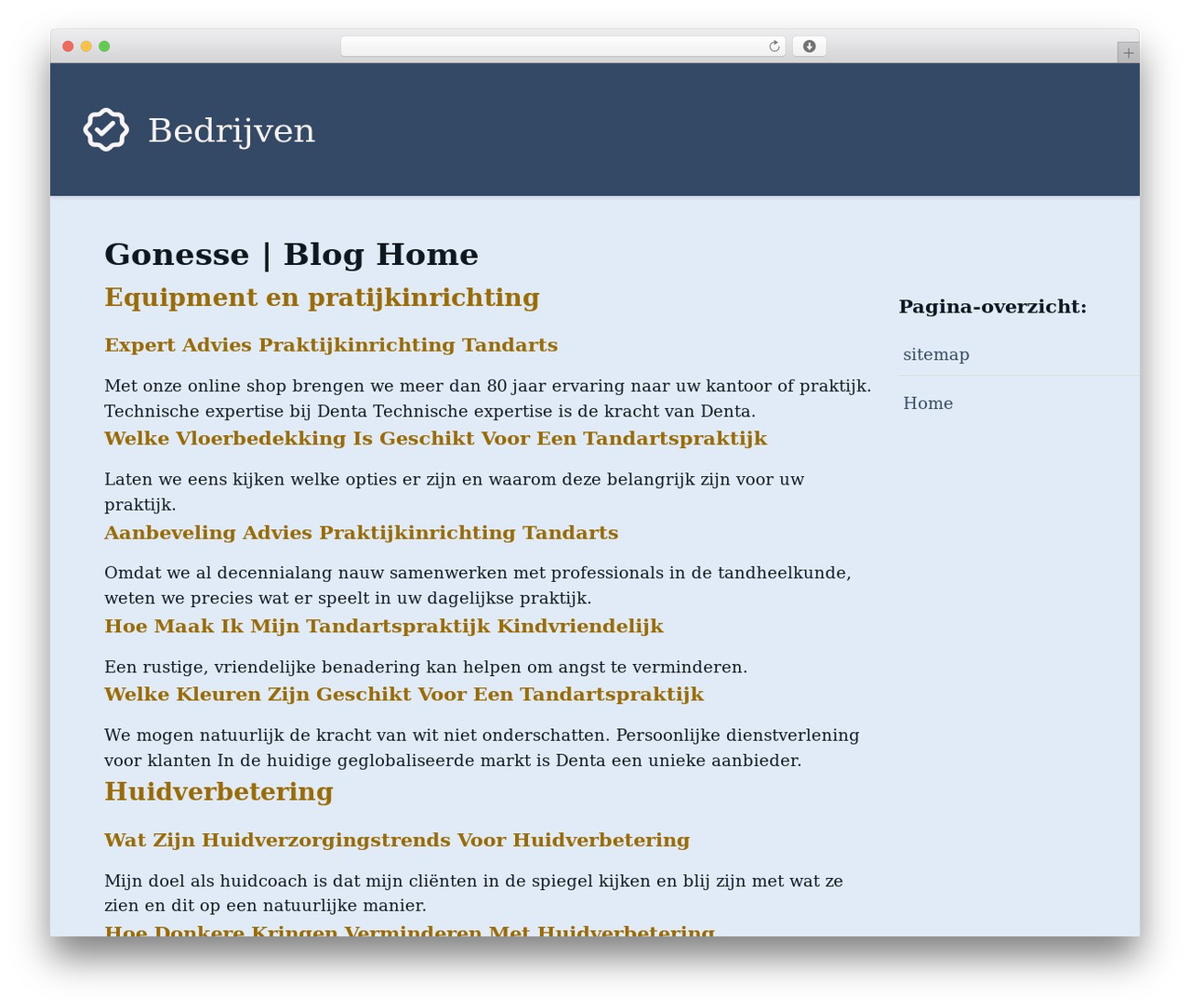Image resolution: width=1190 pixels, height=1008 pixels.
Task: Click paragraph starting 'Laten we eens kijken'
Action: point(454,492)
